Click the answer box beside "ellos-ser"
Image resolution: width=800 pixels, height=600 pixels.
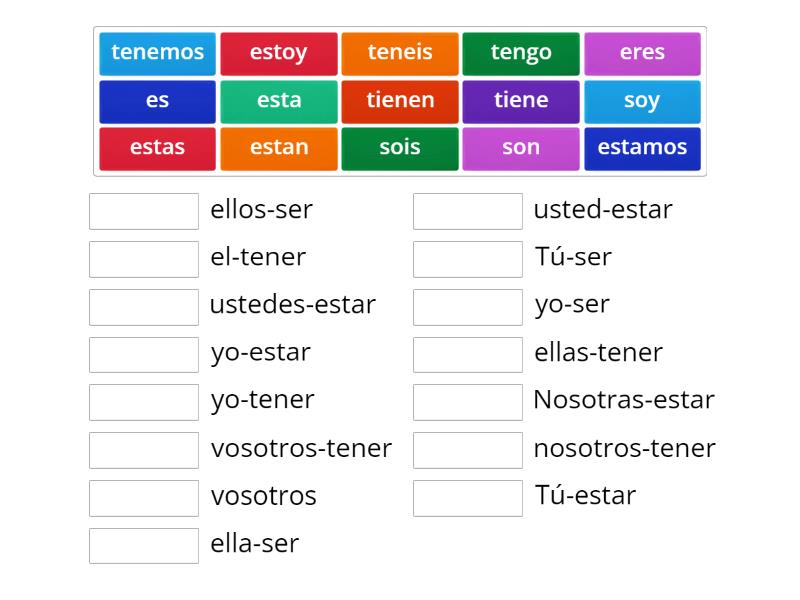click(x=144, y=210)
